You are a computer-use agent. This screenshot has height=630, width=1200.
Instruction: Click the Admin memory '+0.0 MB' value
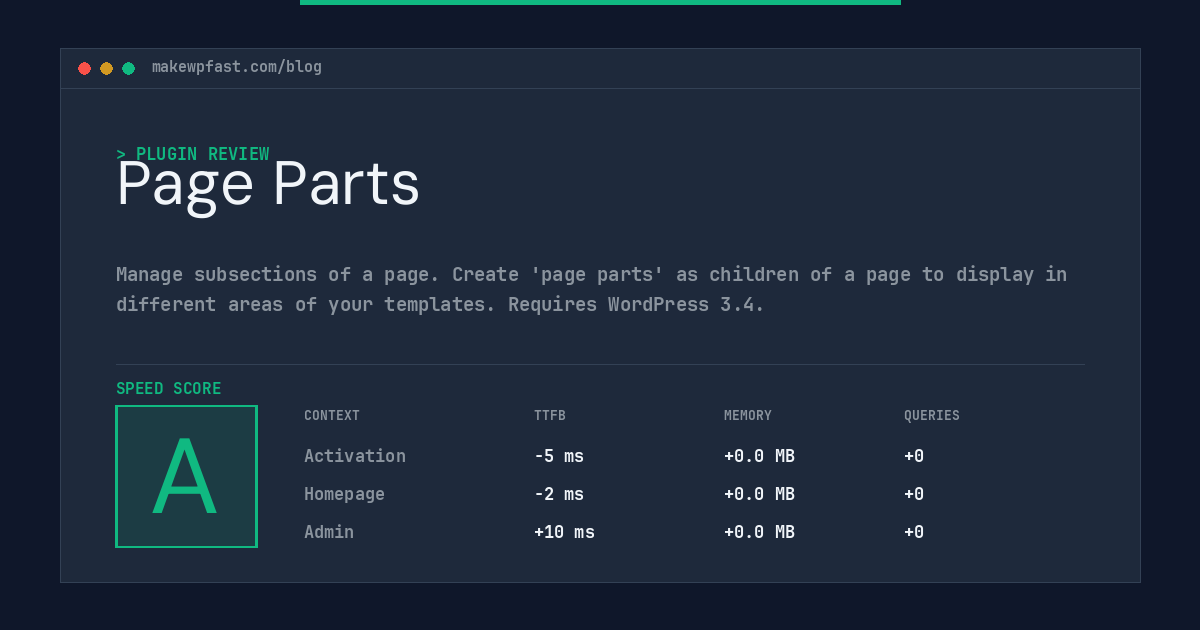(x=759, y=532)
